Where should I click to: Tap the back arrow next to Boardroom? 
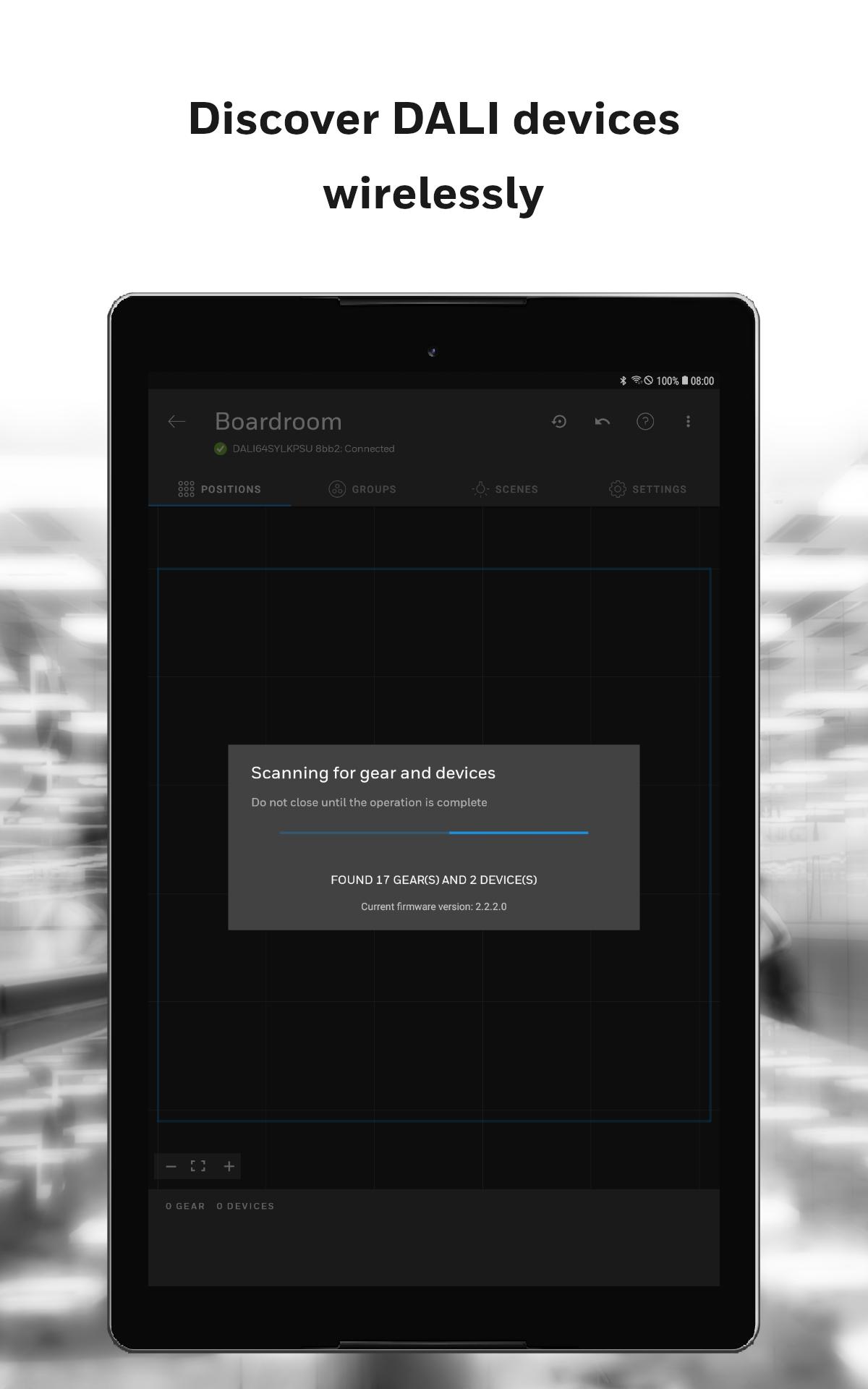pos(176,421)
